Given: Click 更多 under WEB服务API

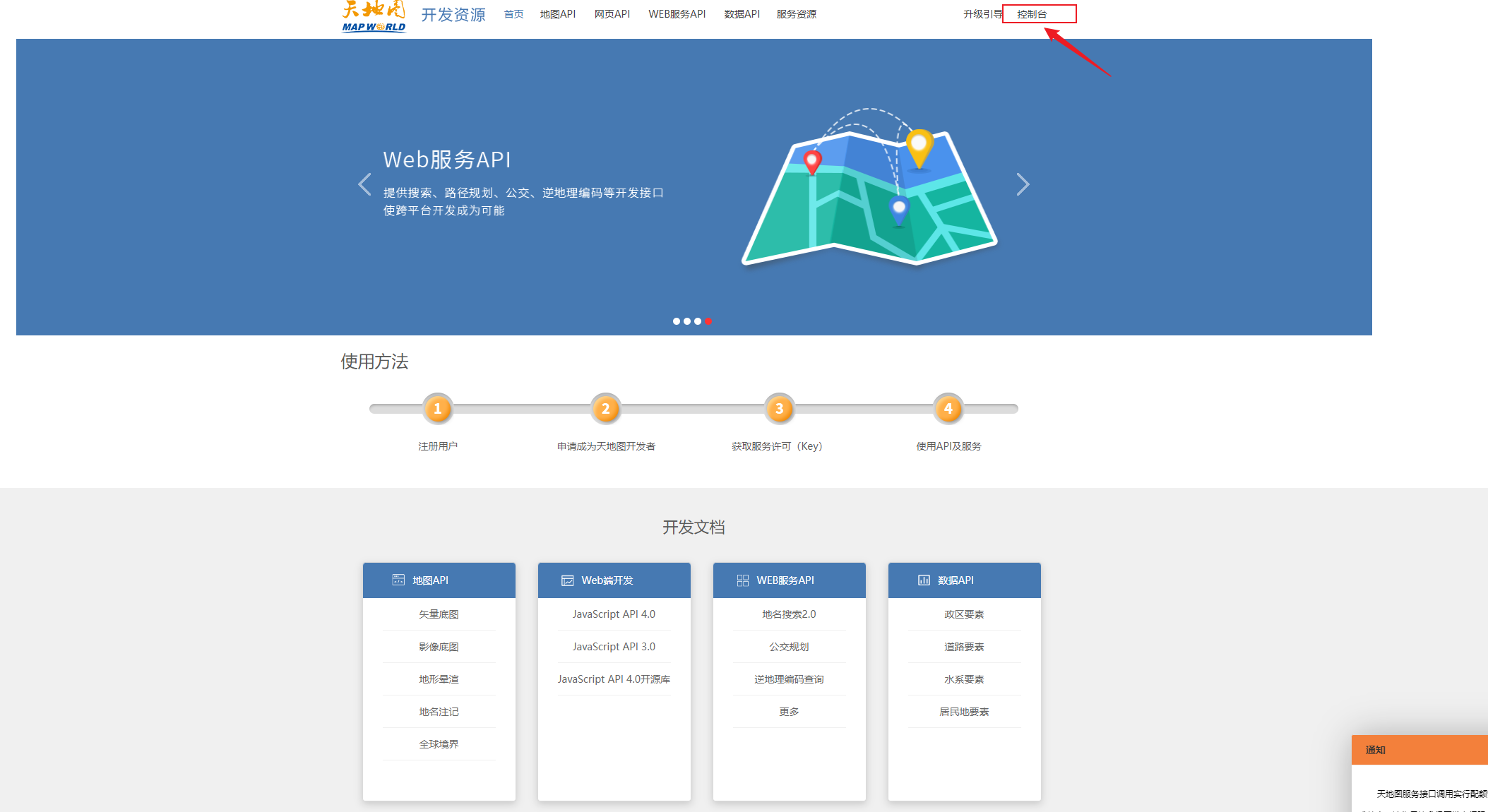Looking at the screenshot, I should coord(789,712).
